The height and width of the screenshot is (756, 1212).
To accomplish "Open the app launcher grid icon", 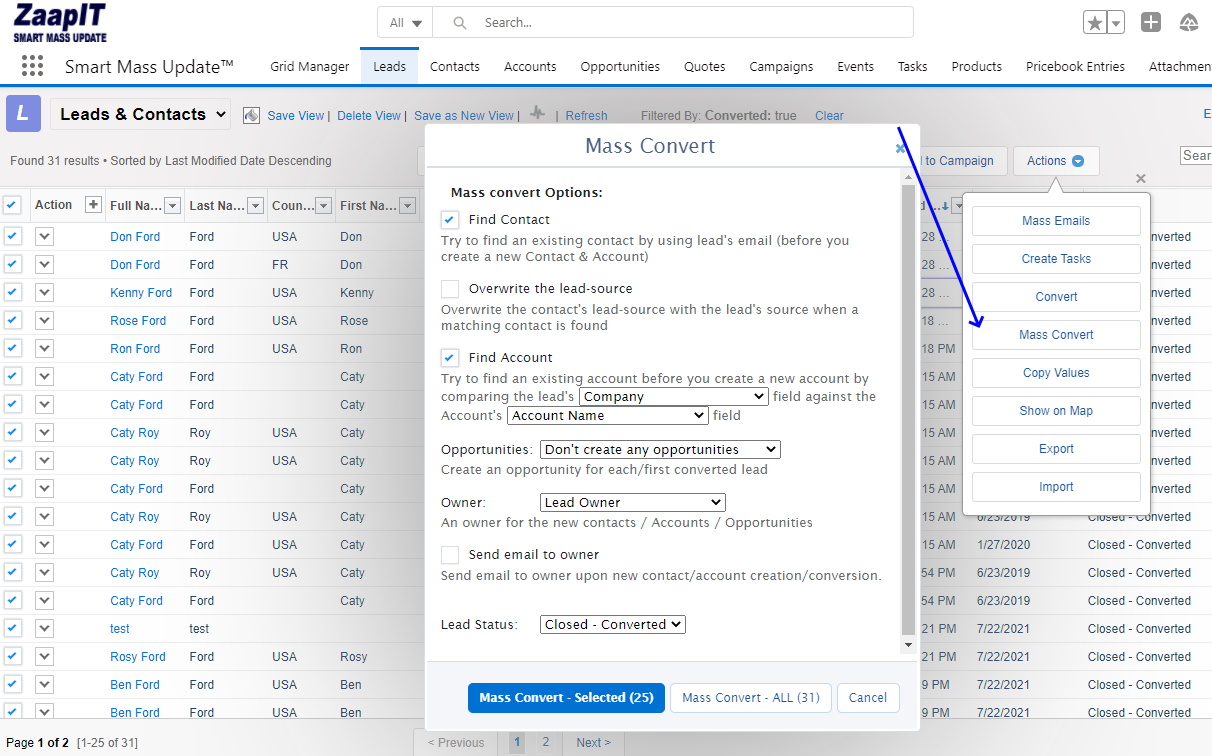I will click(32, 66).
